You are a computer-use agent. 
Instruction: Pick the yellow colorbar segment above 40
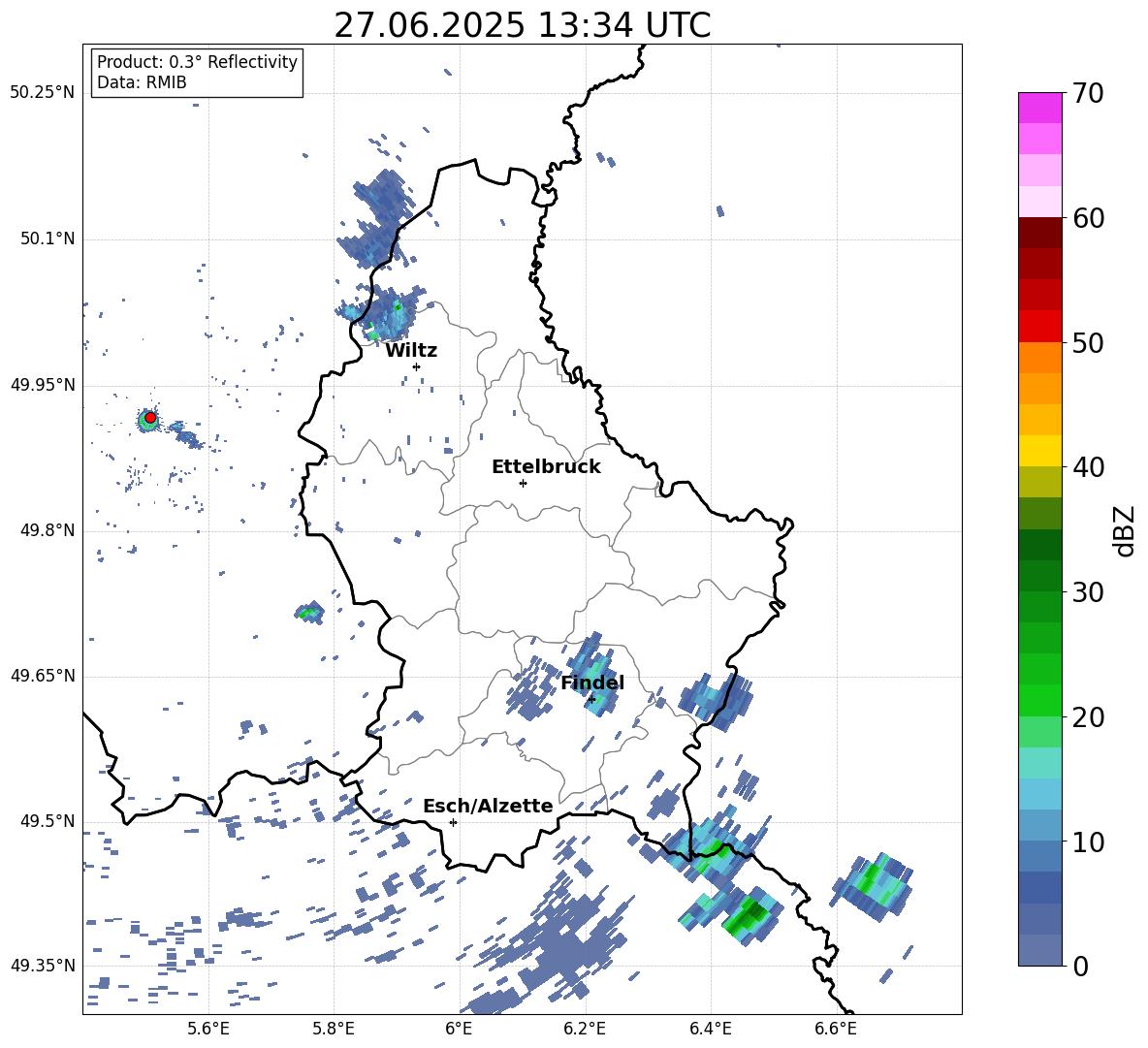click(1039, 451)
